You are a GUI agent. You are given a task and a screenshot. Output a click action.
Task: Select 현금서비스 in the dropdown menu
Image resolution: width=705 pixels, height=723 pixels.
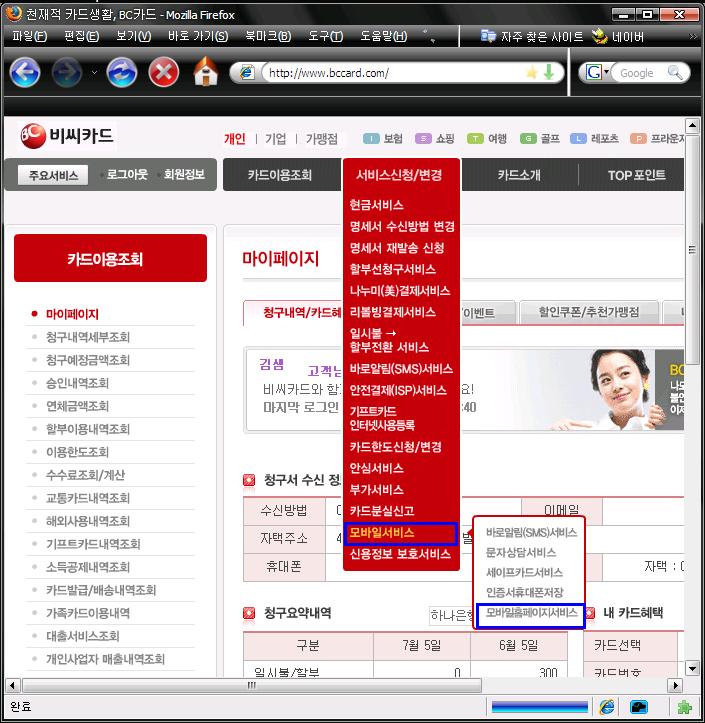[376, 205]
